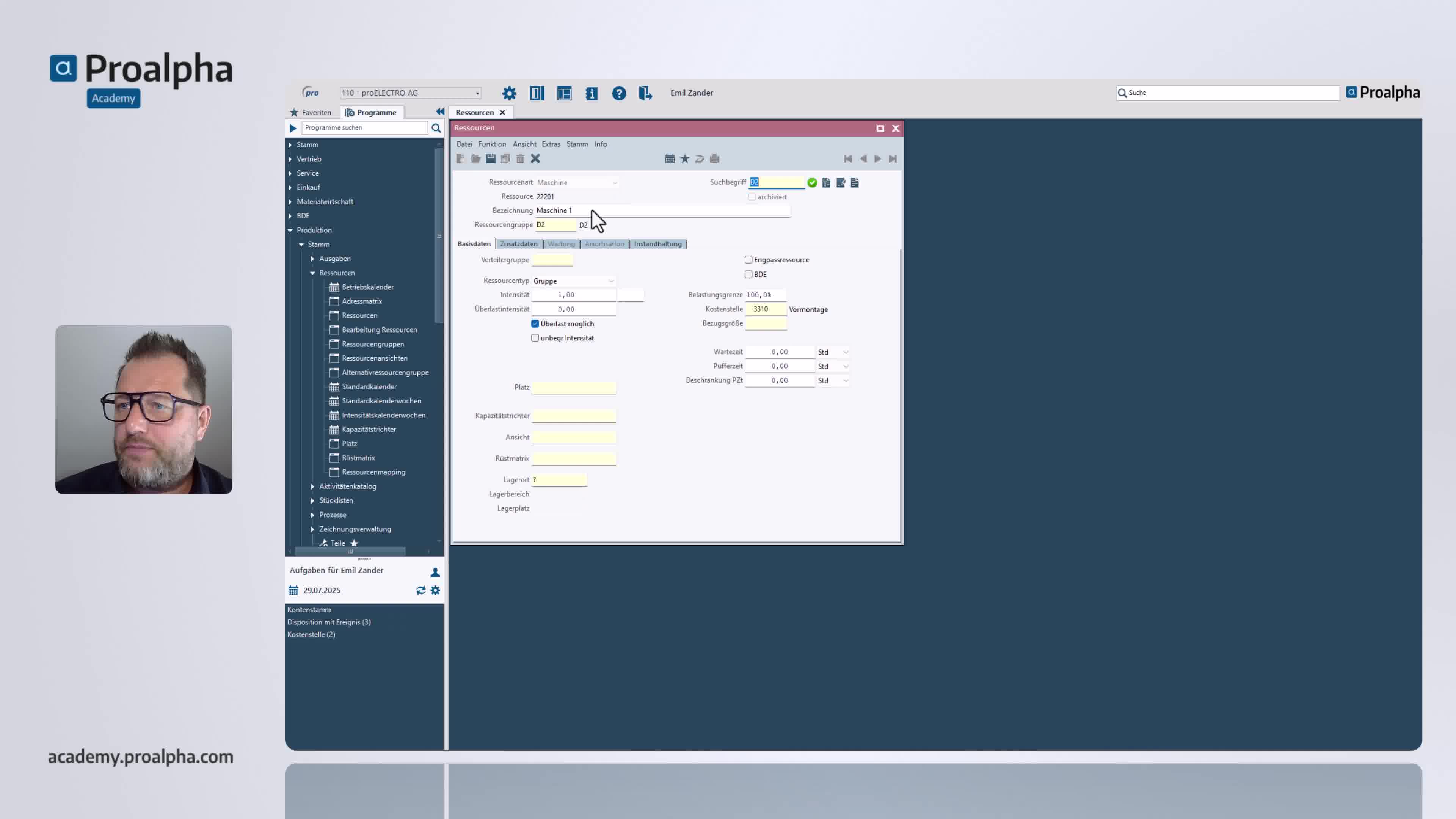
Task: Open the Ressourcentyp Gruppe dropdown
Action: 612,281
